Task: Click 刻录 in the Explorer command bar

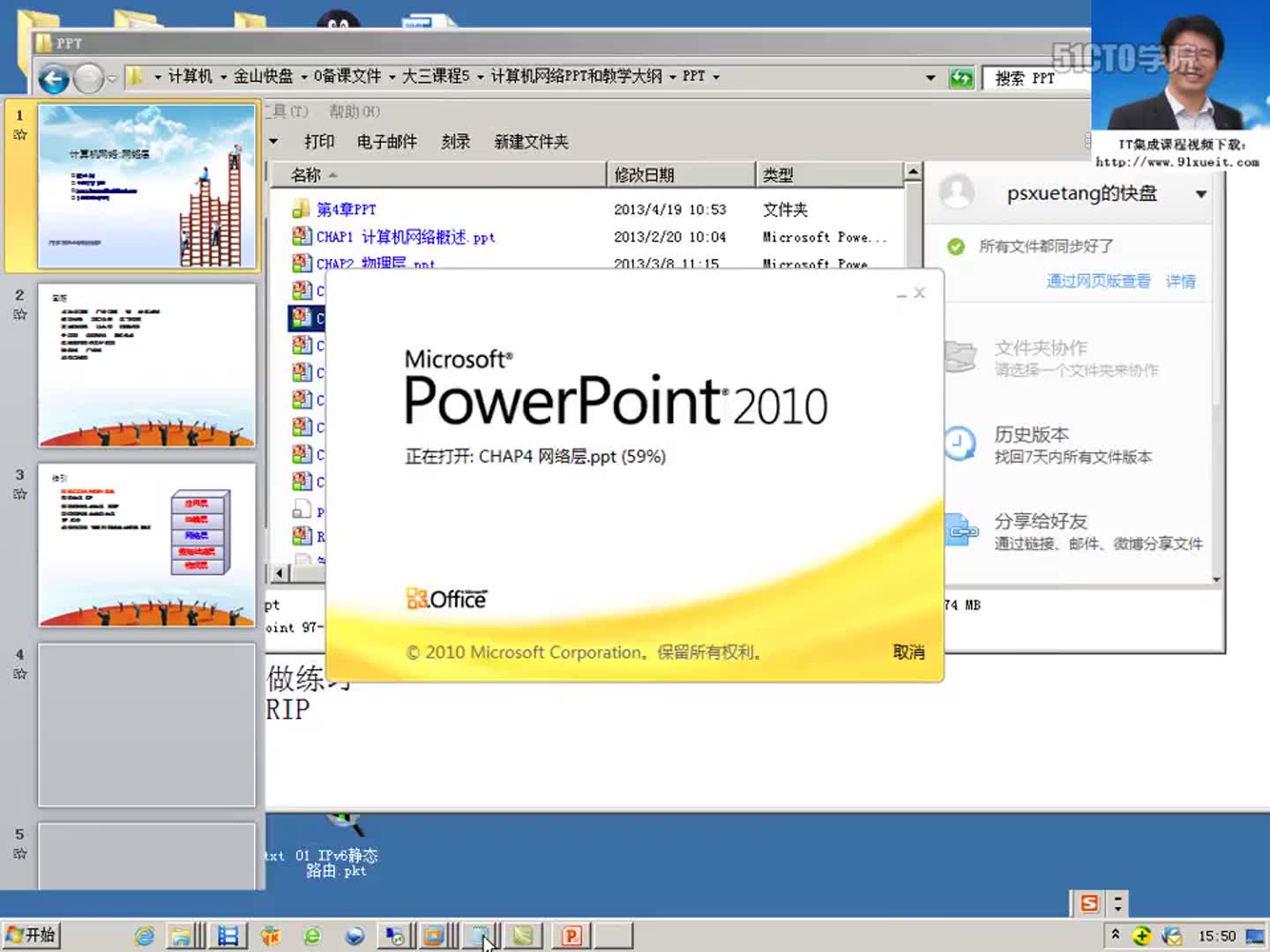Action: 455,142
